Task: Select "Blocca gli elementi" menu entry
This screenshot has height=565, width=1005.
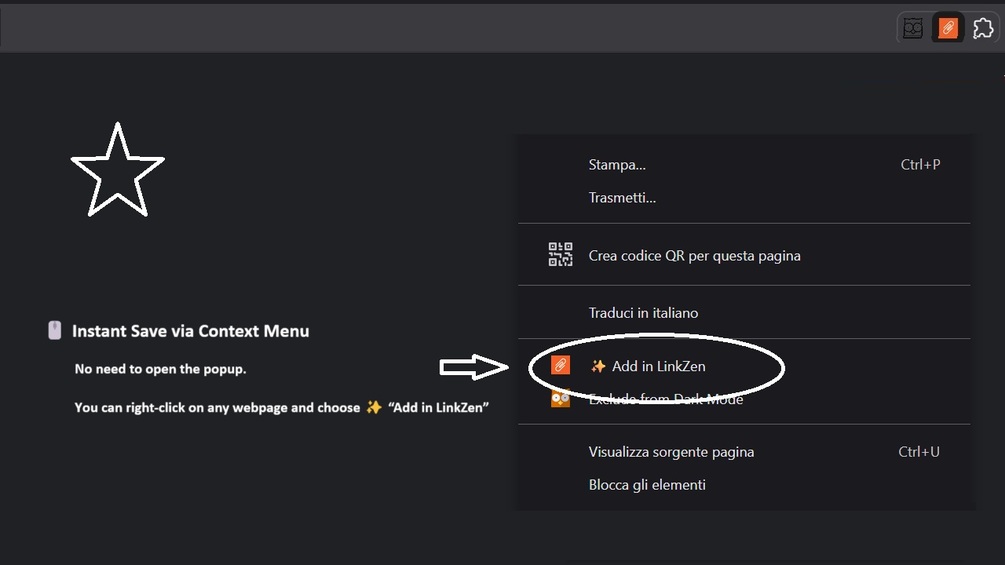Action: click(647, 484)
